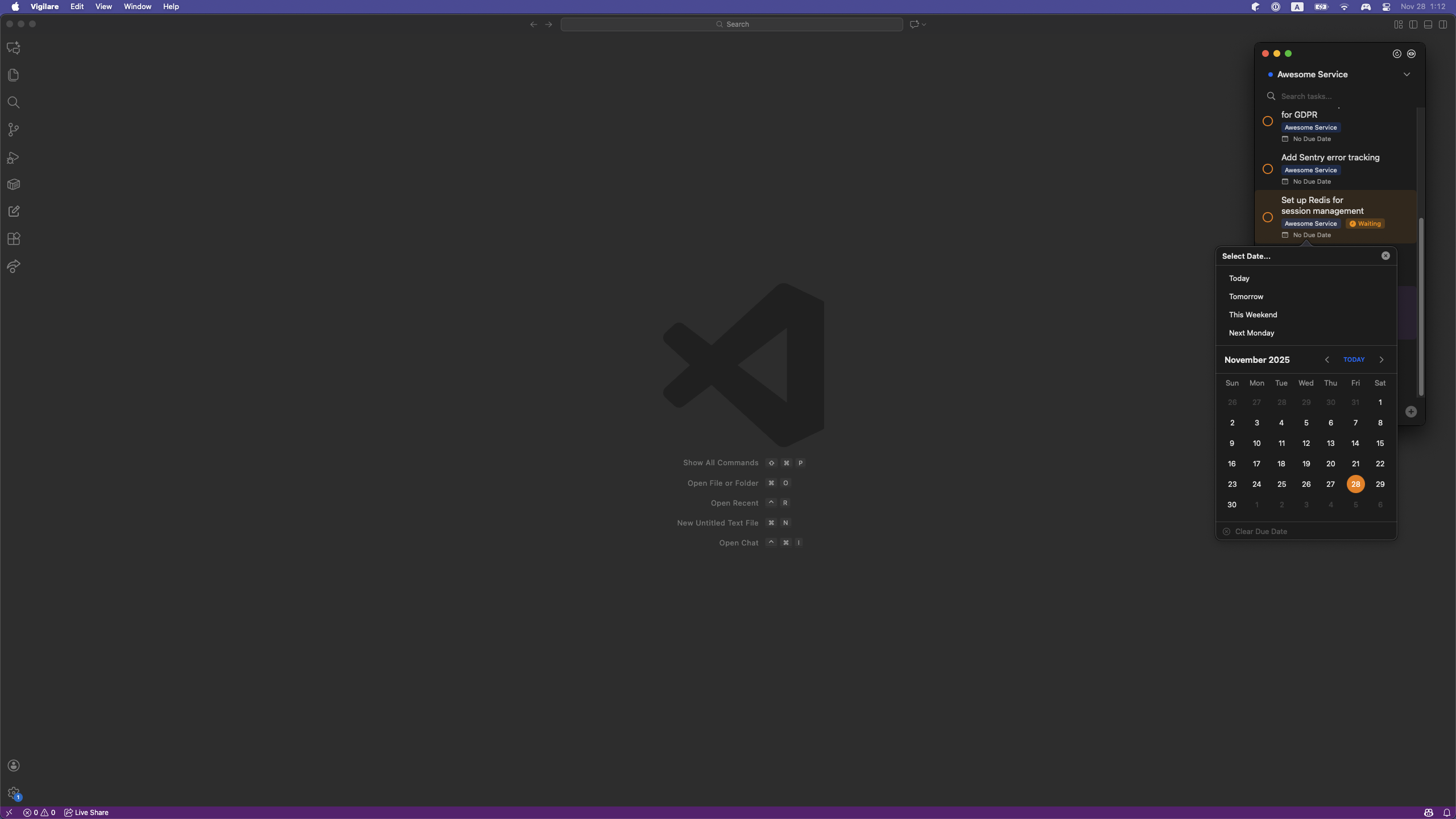Image resolution: width=1456 pixels, height=819 pixels.
Task: Complete the for GDPR task circle
Action: 1268,121
